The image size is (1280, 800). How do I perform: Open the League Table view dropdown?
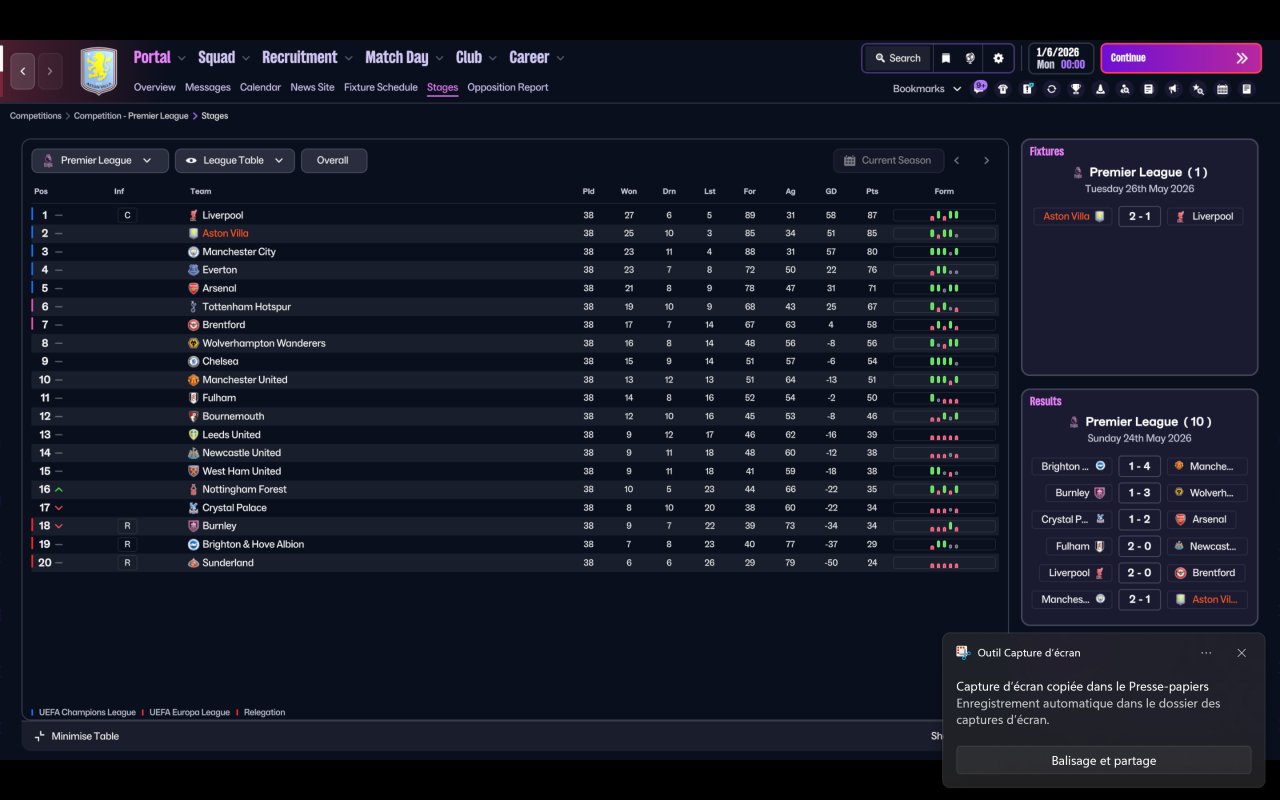235,160
